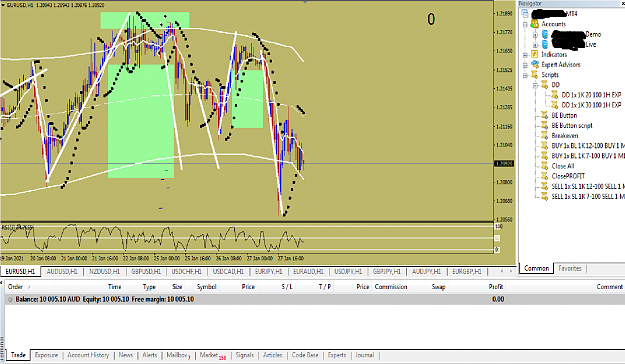Click the Close All script icon

[545, 166]
